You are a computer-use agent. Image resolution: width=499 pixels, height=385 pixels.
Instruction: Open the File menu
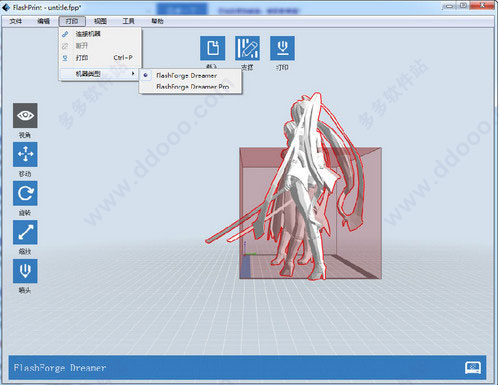coord(16,21)
